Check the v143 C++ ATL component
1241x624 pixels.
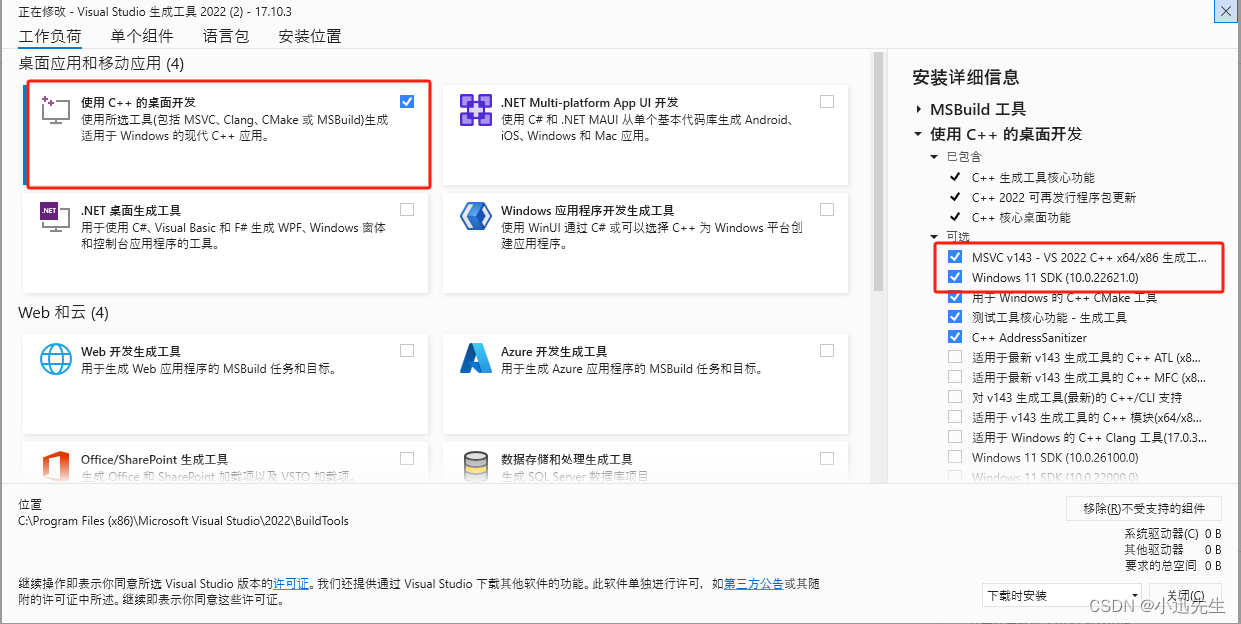click(956, 357)
